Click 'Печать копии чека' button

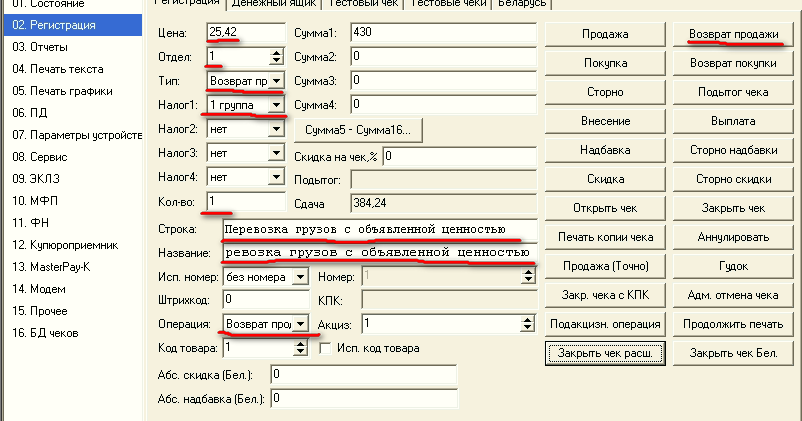(605, 237)
